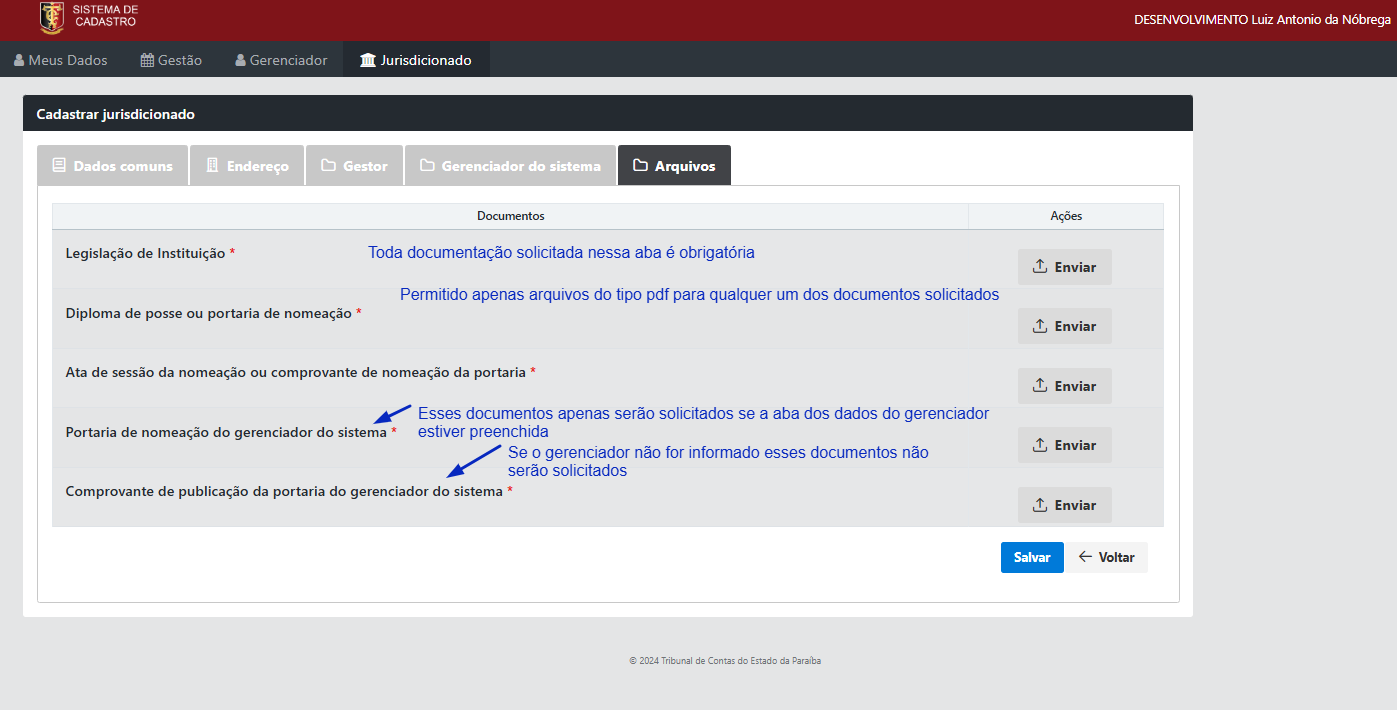Image resolution: width=1397 pixels, height=710 pixels.
Task: Click Ata de sessão da nomeação label
Action: (296, 372)
